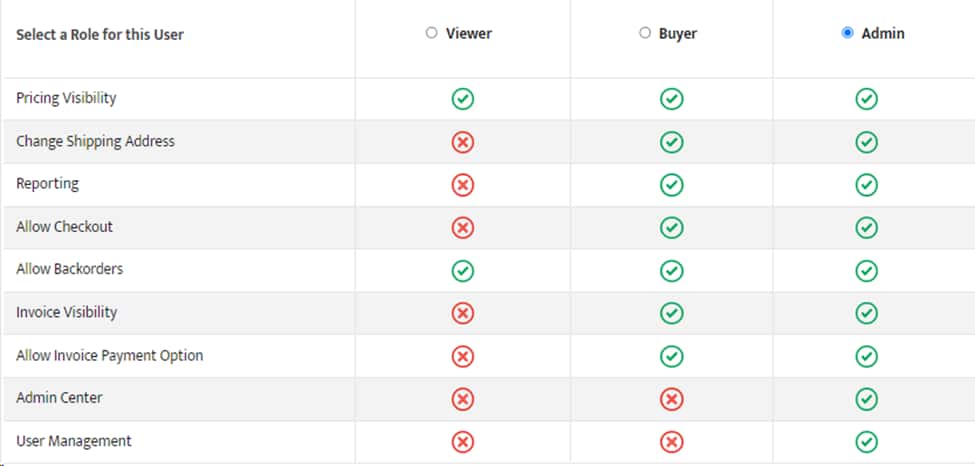This screenshot has height=466, width=975.
Task: Click the Admin role label text
Action: (882, 34)
